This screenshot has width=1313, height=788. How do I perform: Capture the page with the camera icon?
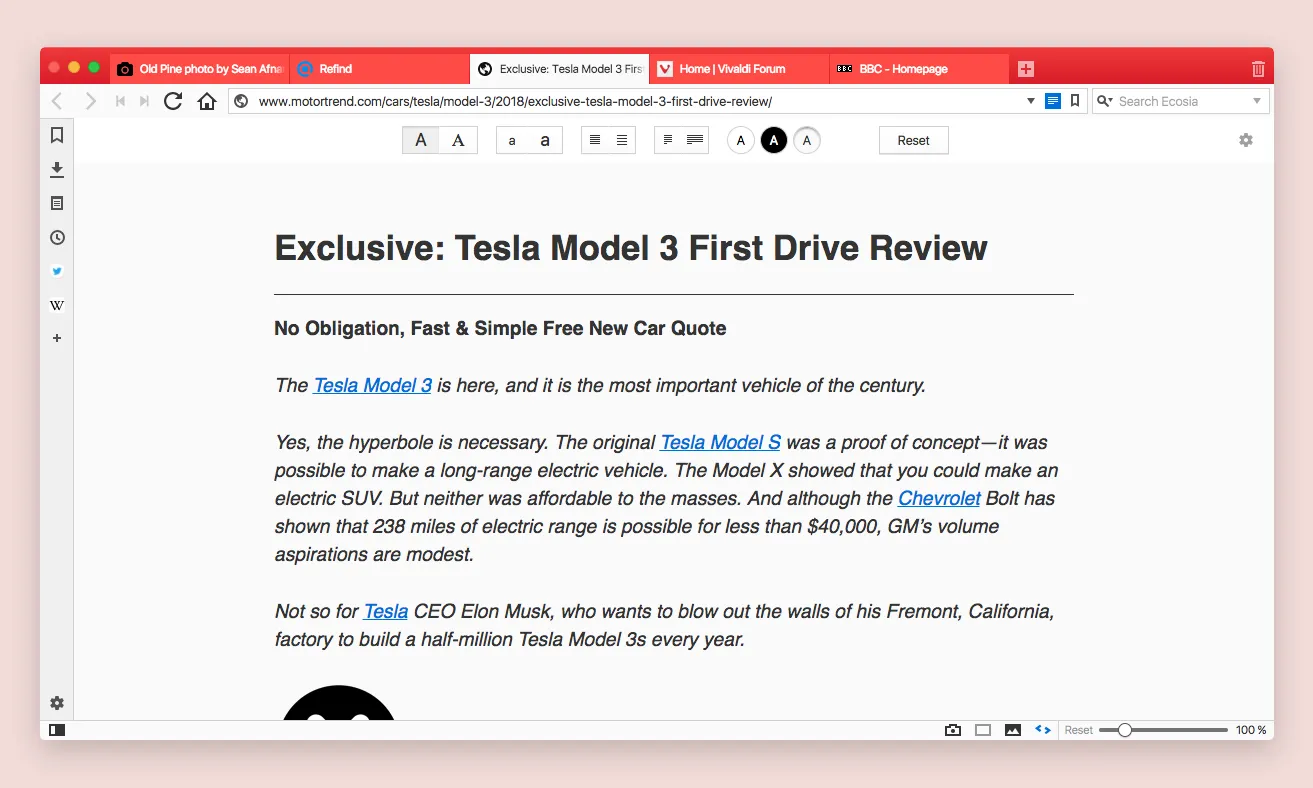953,730
